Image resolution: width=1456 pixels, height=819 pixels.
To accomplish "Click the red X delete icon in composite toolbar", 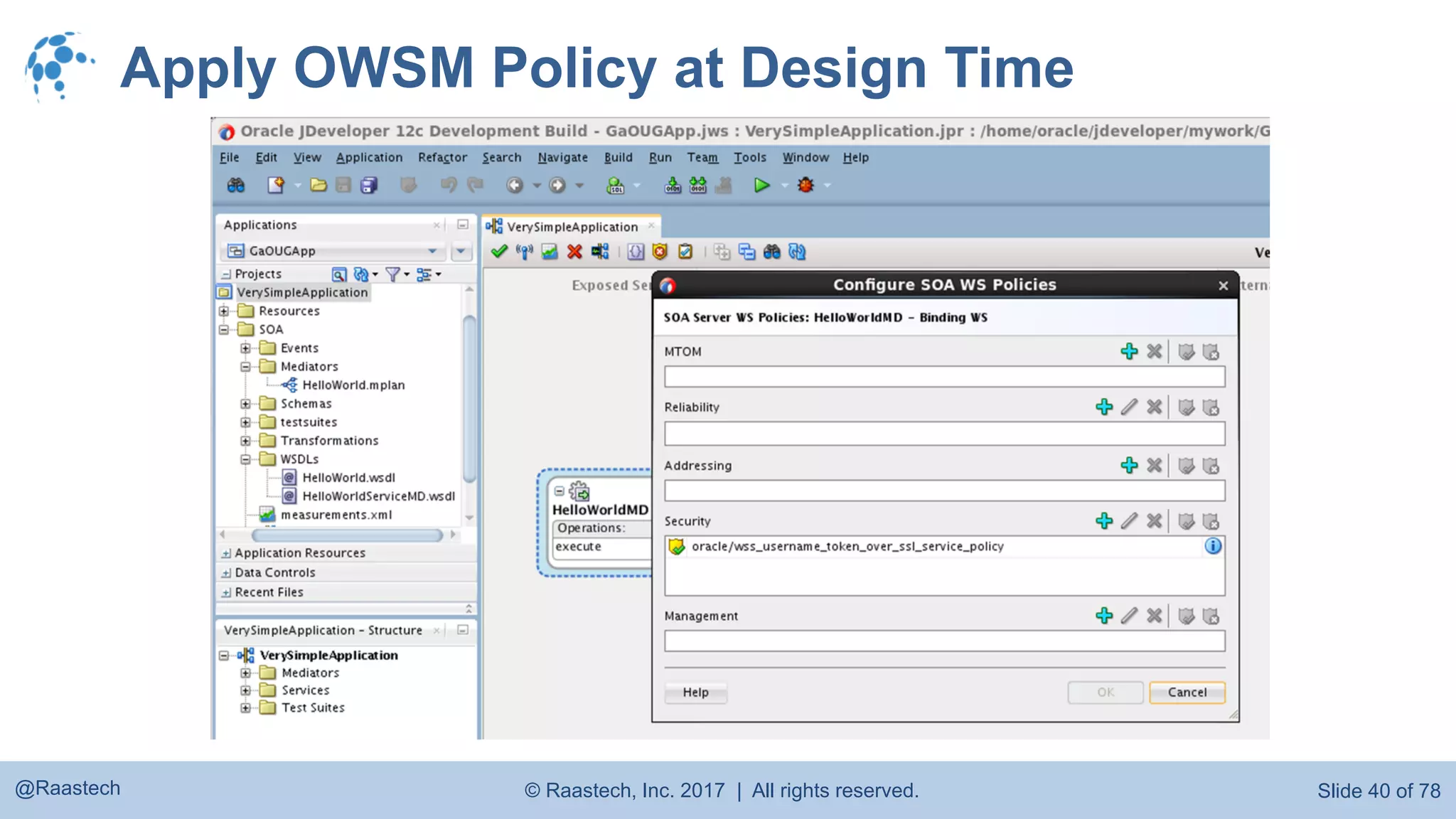I will [x=574, y=252].
